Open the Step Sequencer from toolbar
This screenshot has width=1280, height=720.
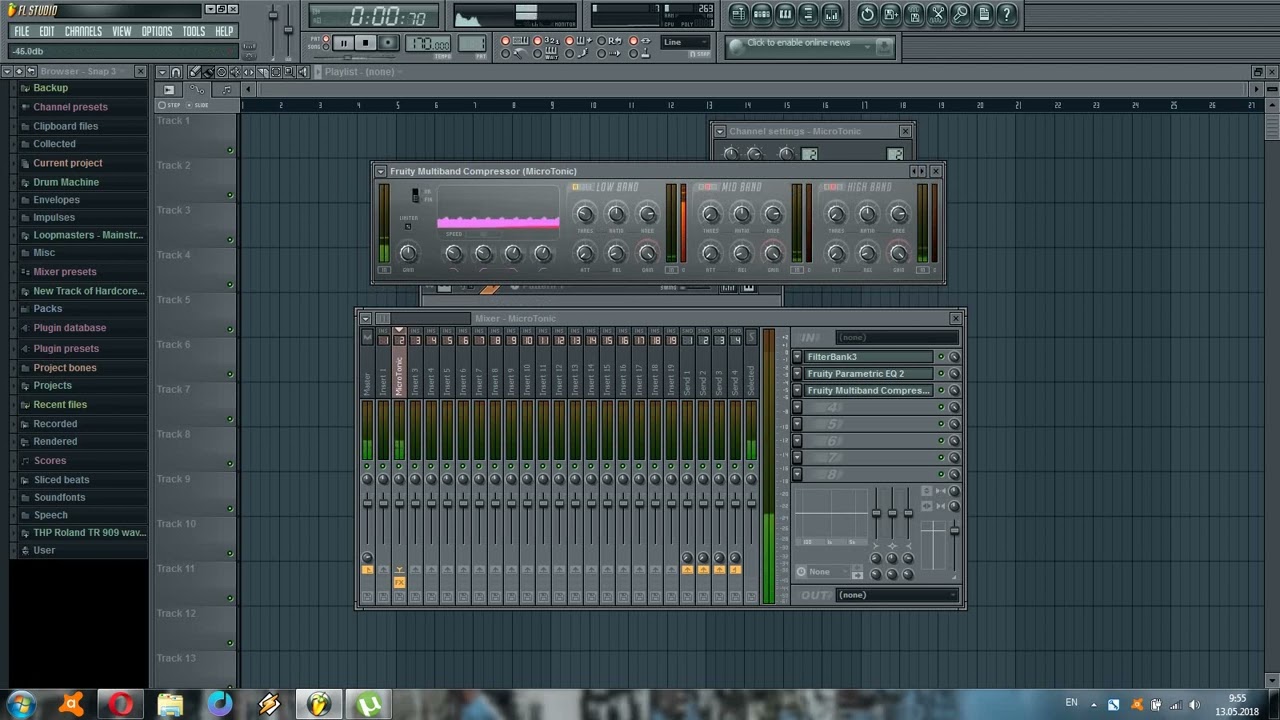762,14
